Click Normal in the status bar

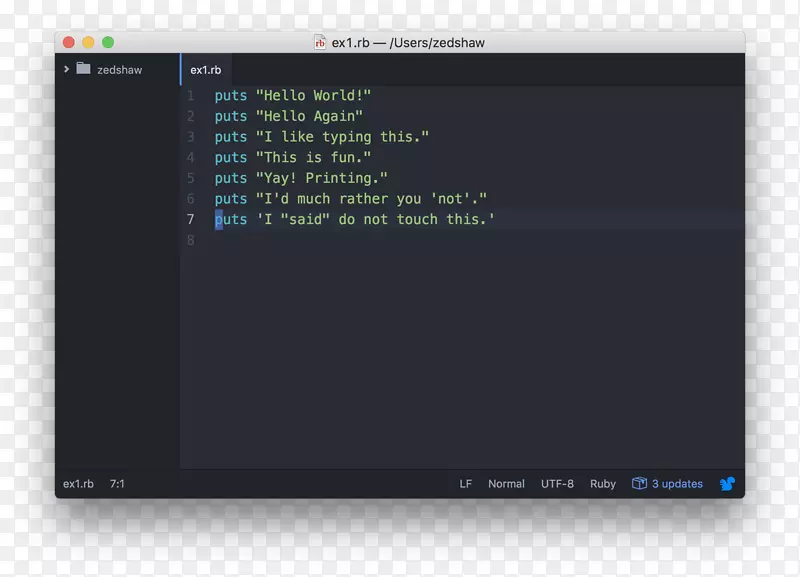tap(506, 483)
